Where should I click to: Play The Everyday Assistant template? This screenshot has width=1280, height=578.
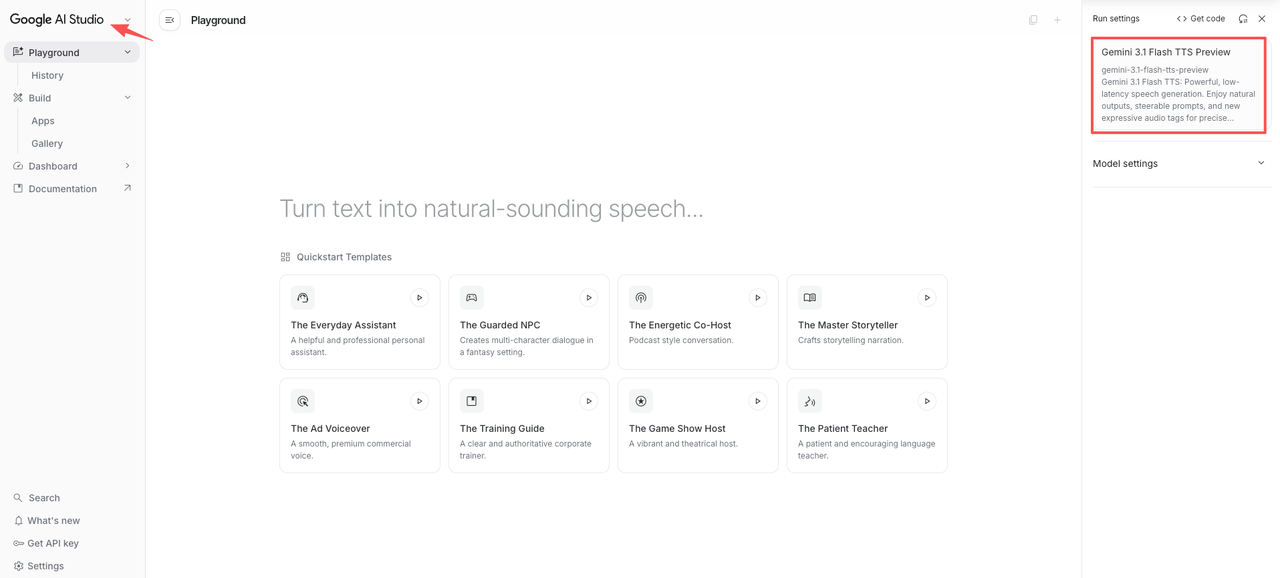[x=419, y=298]
